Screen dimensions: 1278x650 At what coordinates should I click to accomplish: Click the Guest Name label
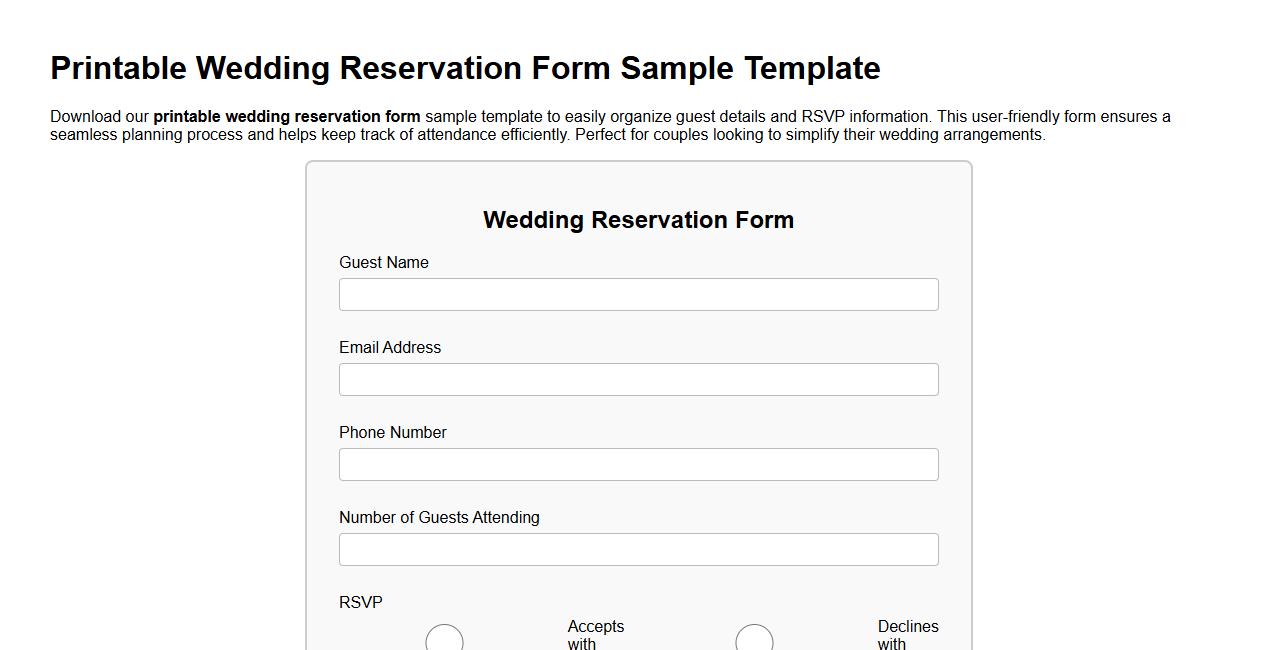point(383,262)
